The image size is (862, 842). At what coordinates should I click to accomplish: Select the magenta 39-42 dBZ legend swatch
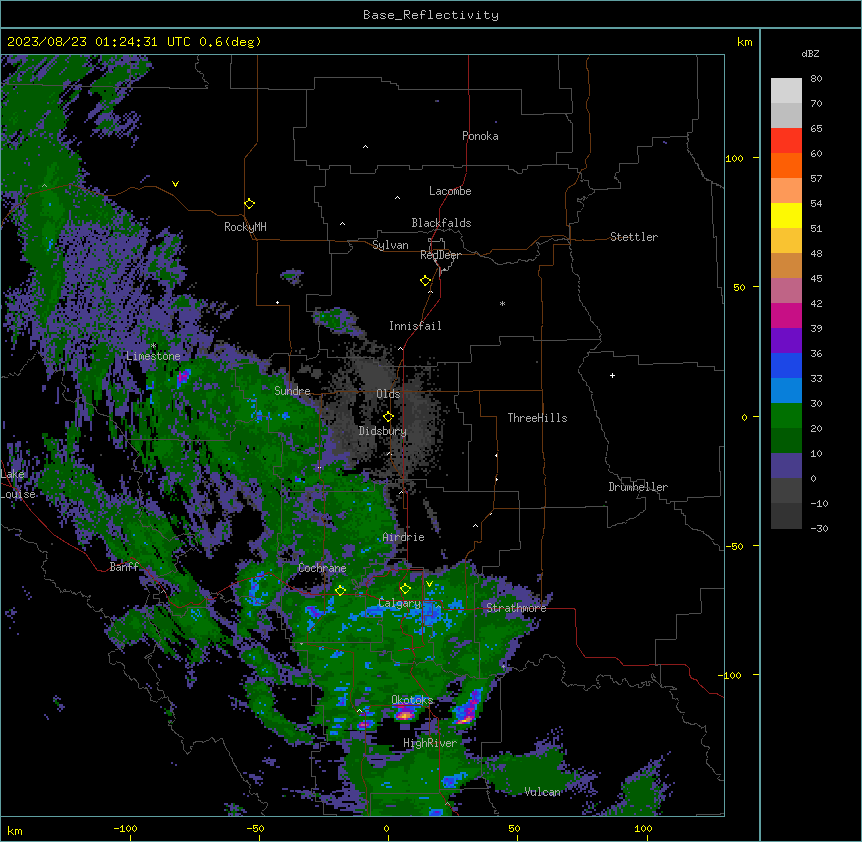(786, 315)
